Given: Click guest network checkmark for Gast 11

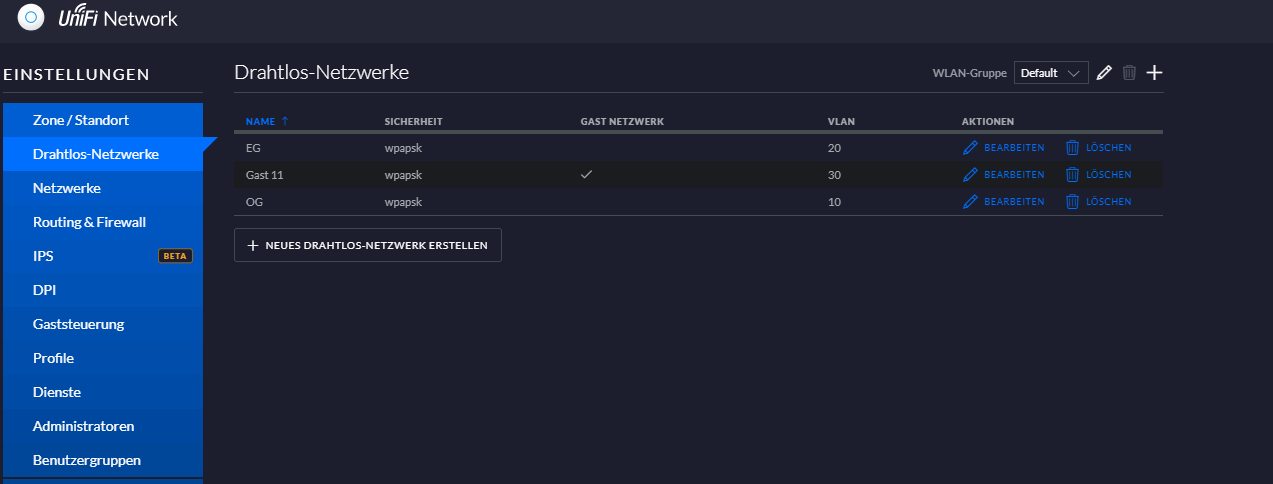Looking at the screenshot, I should [x=587, y=174].
